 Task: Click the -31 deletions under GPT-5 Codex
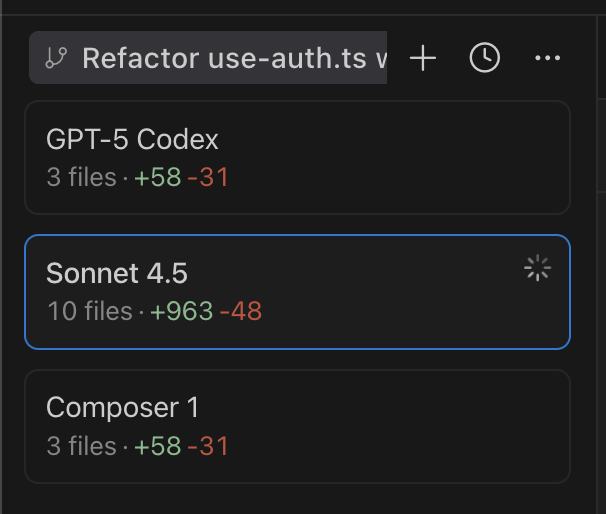point(208,177)
